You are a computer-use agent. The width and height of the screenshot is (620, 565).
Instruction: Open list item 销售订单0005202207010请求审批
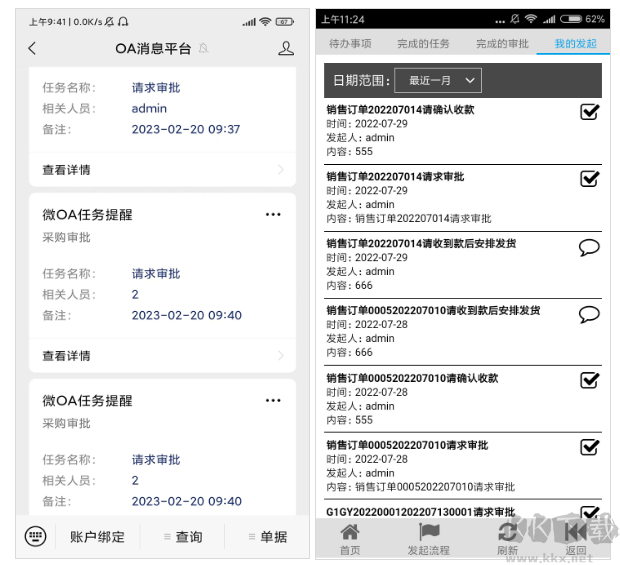[463, 466]
